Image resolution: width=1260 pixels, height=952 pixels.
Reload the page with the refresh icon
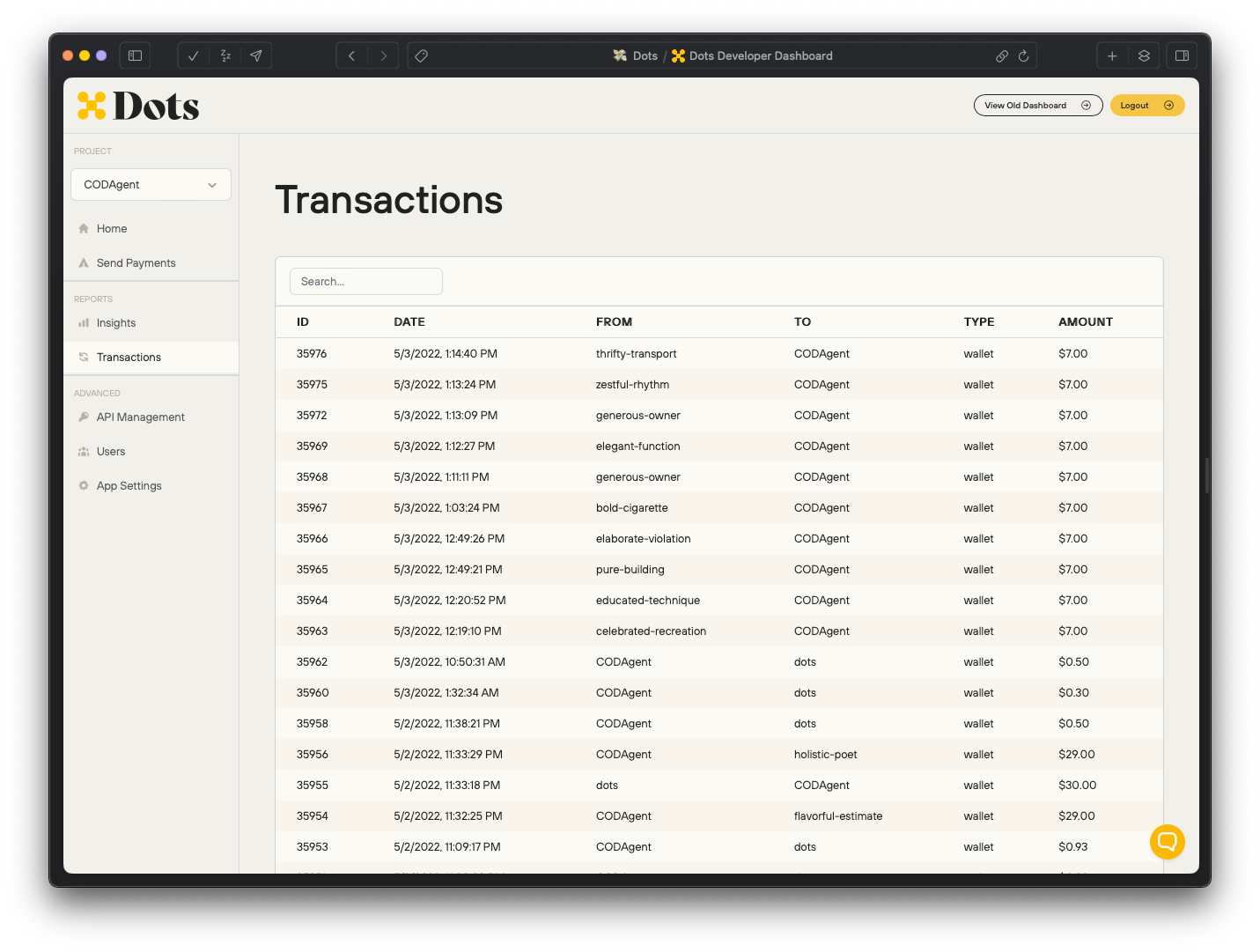point(1023,55)
